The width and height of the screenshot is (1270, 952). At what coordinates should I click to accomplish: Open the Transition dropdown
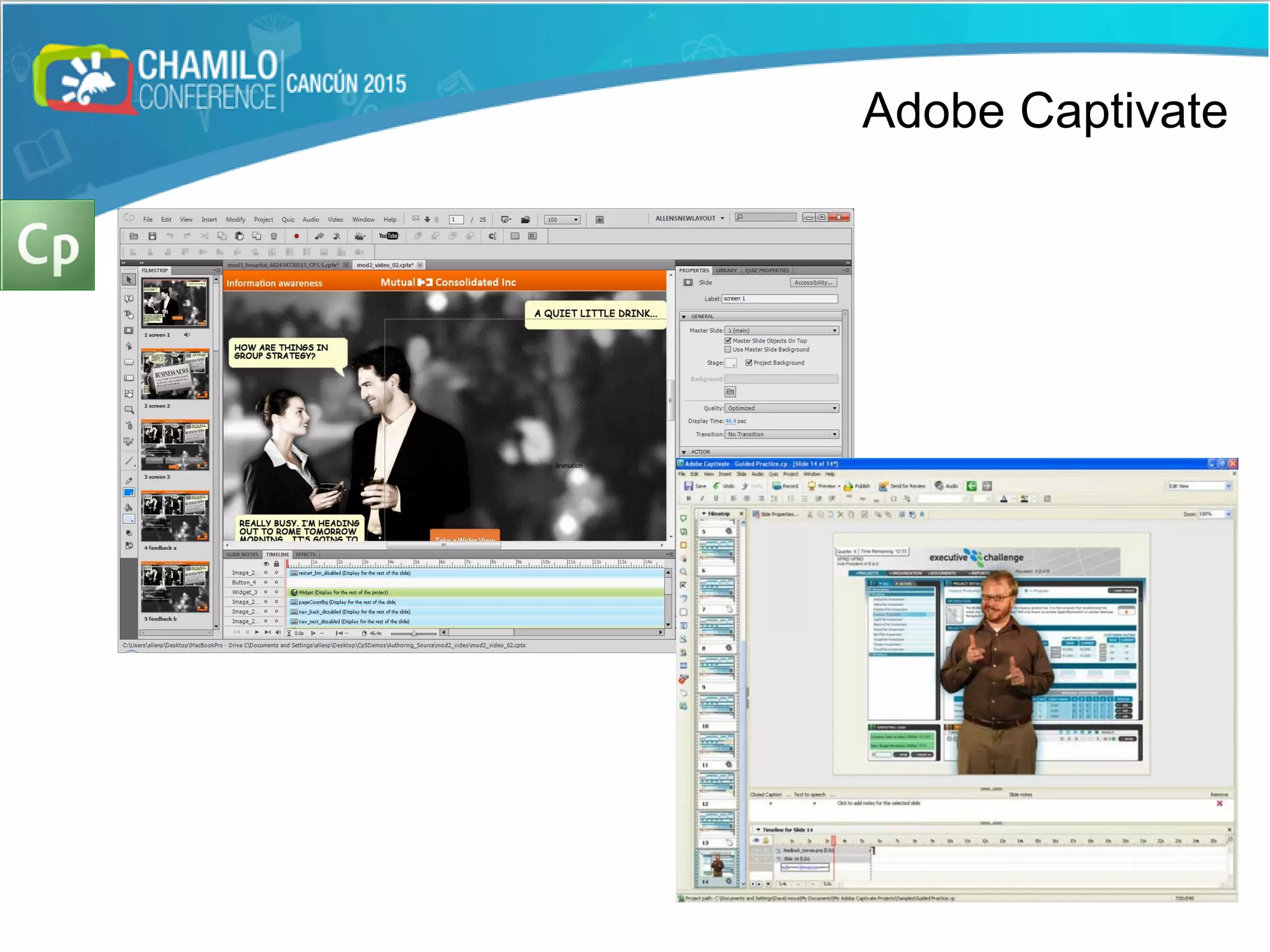tap(782, 434)
